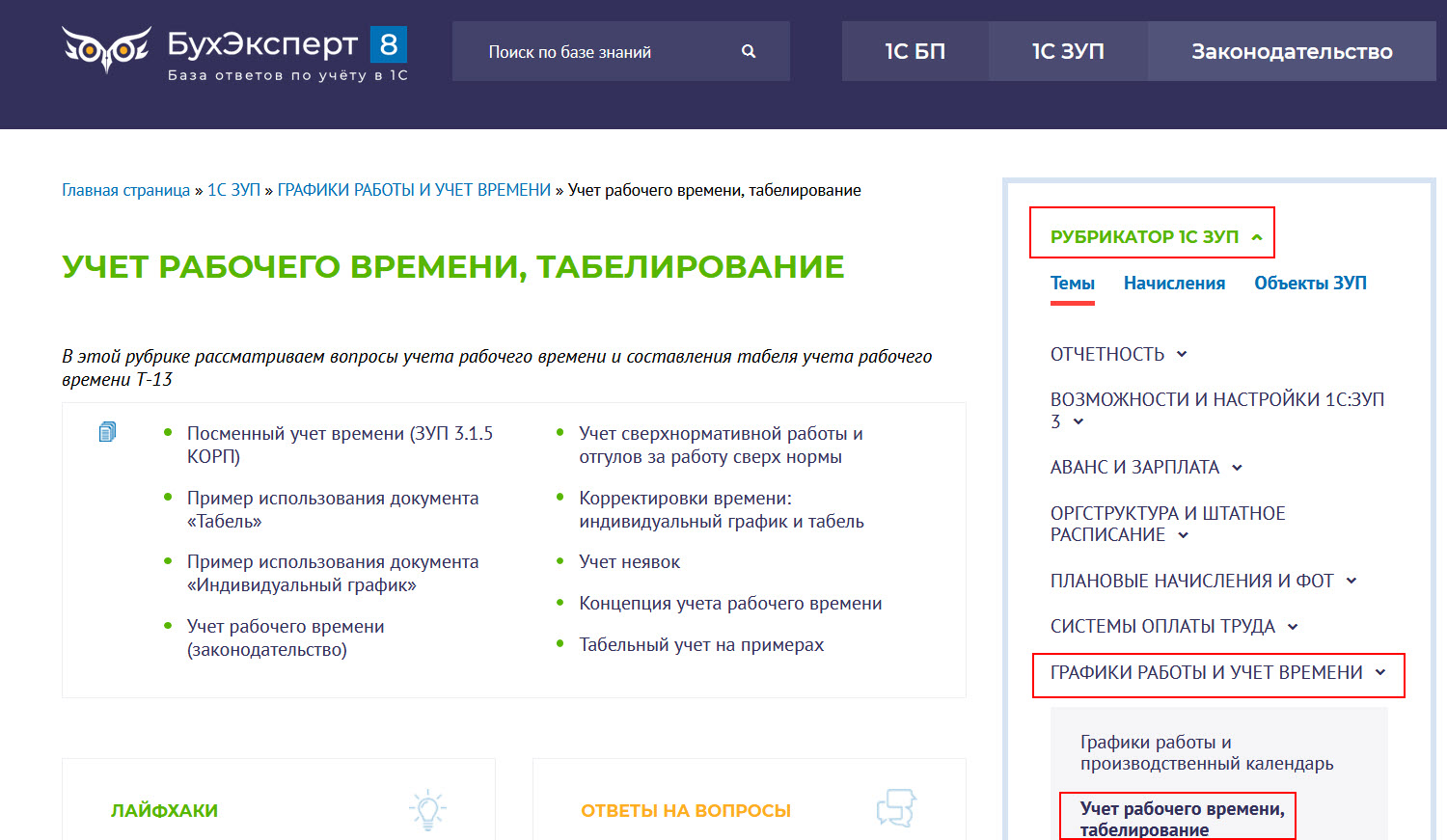Screen dimensions: 1447x840
Task: Click the search magnifier icon
Action: point(749,51)
